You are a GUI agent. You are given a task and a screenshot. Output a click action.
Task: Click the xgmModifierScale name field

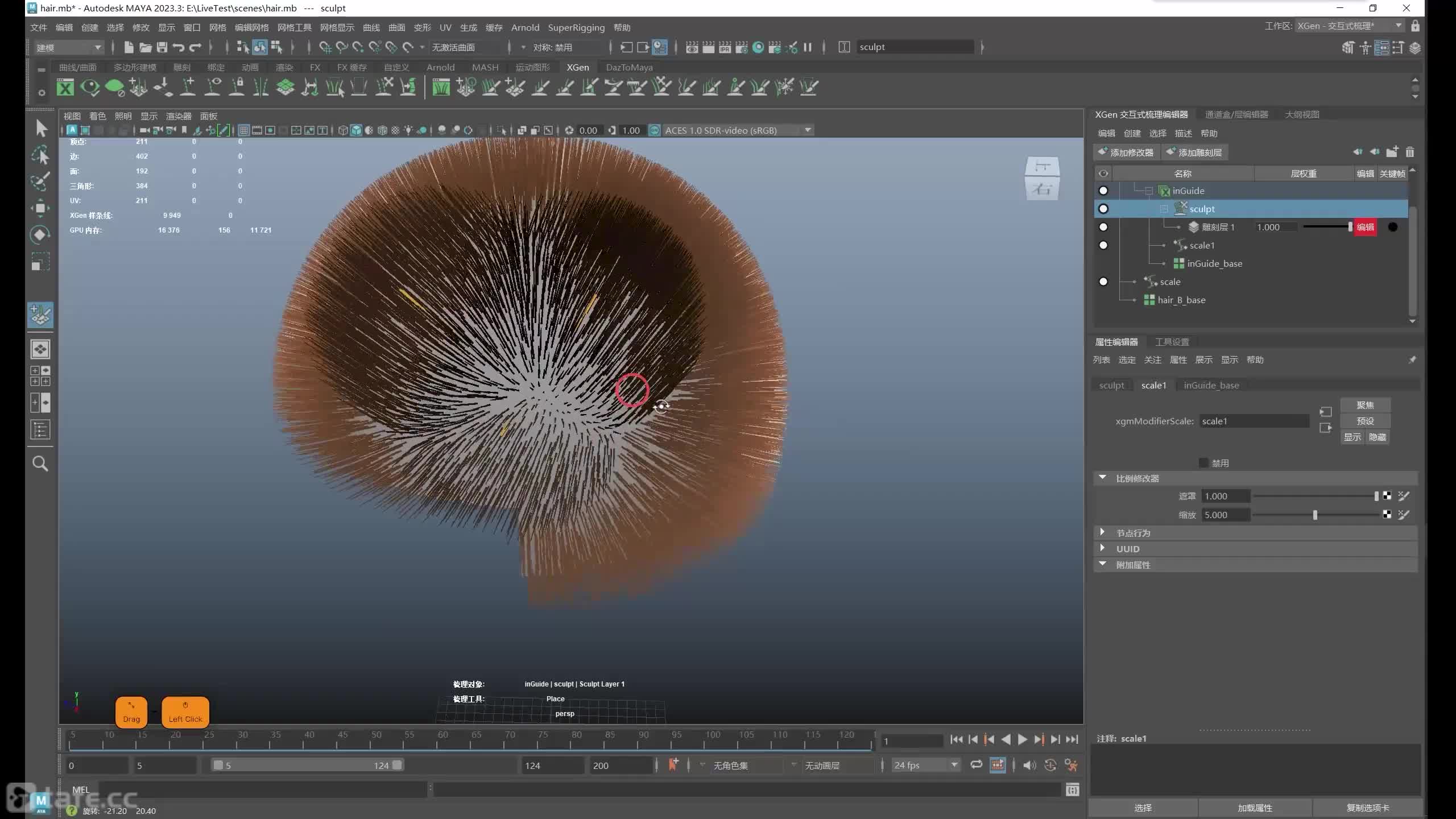[1254, 421]
